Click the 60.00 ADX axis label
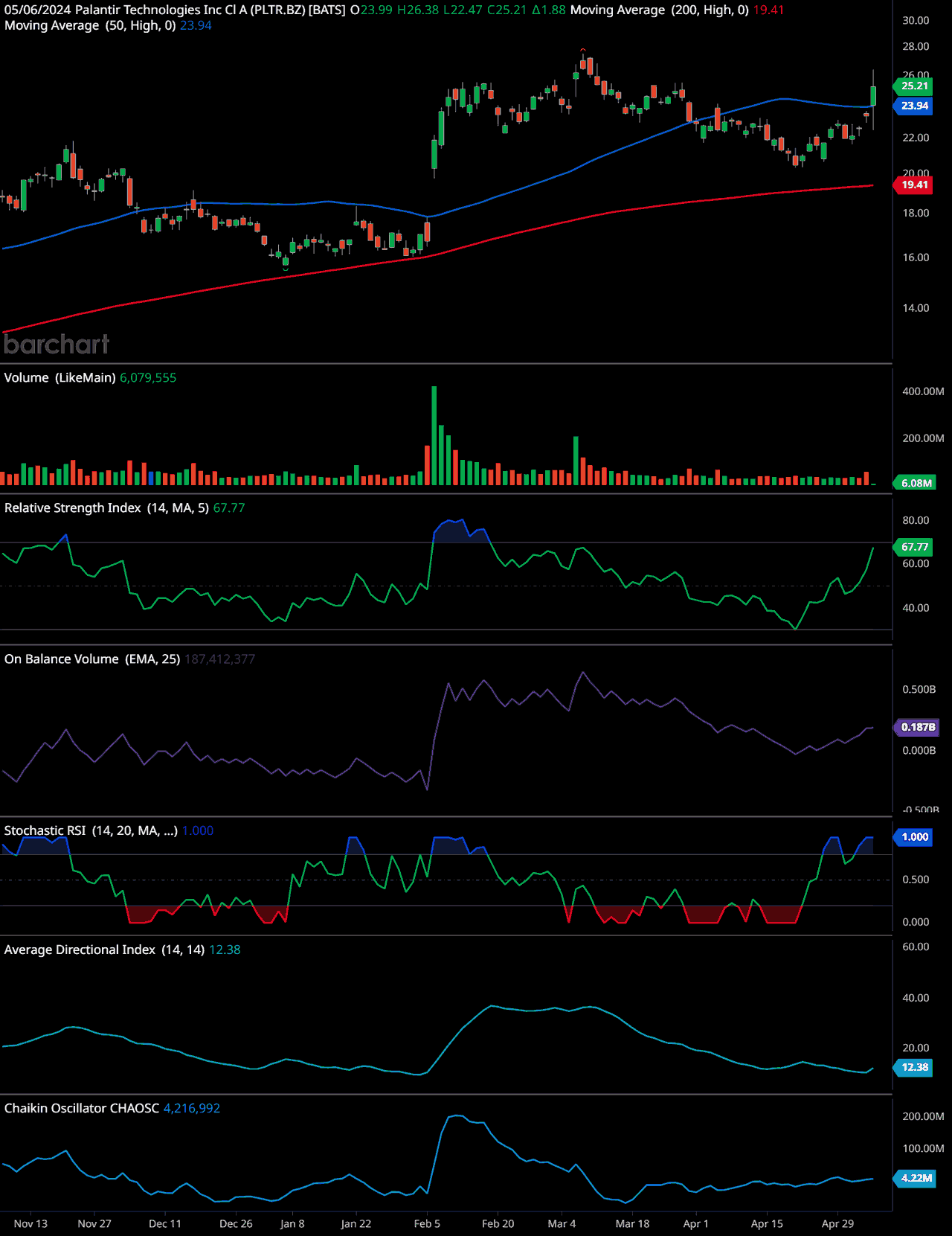The width and height of the screenshot is (952, 1236). (x=916, y=947)
